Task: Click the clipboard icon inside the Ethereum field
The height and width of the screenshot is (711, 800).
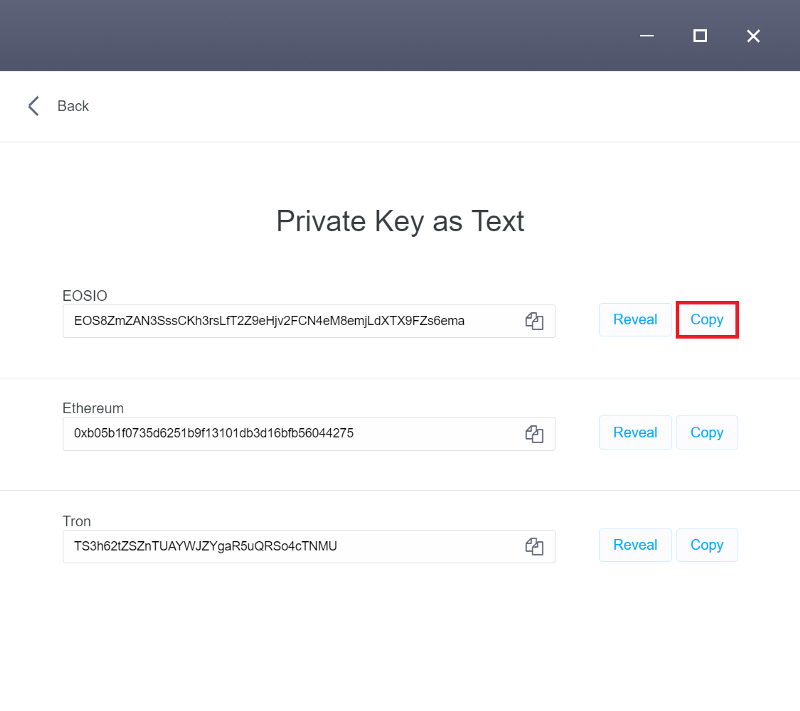Action: (534, 434)
